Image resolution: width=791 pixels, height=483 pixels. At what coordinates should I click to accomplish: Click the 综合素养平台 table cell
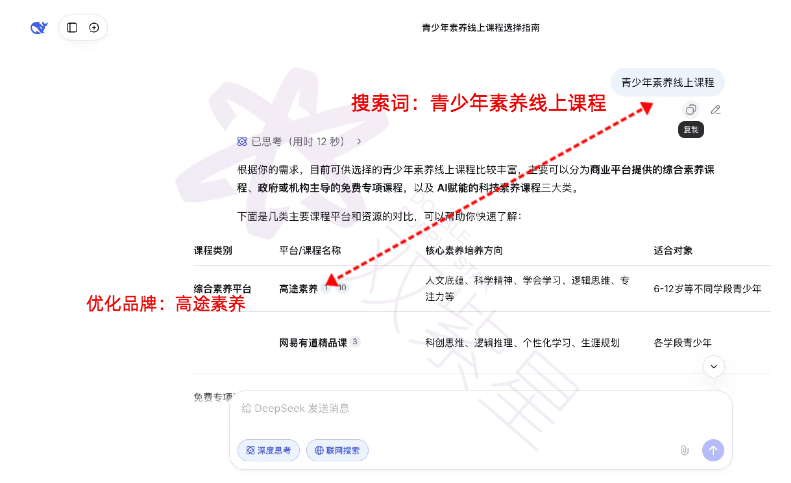coord(222,289)
